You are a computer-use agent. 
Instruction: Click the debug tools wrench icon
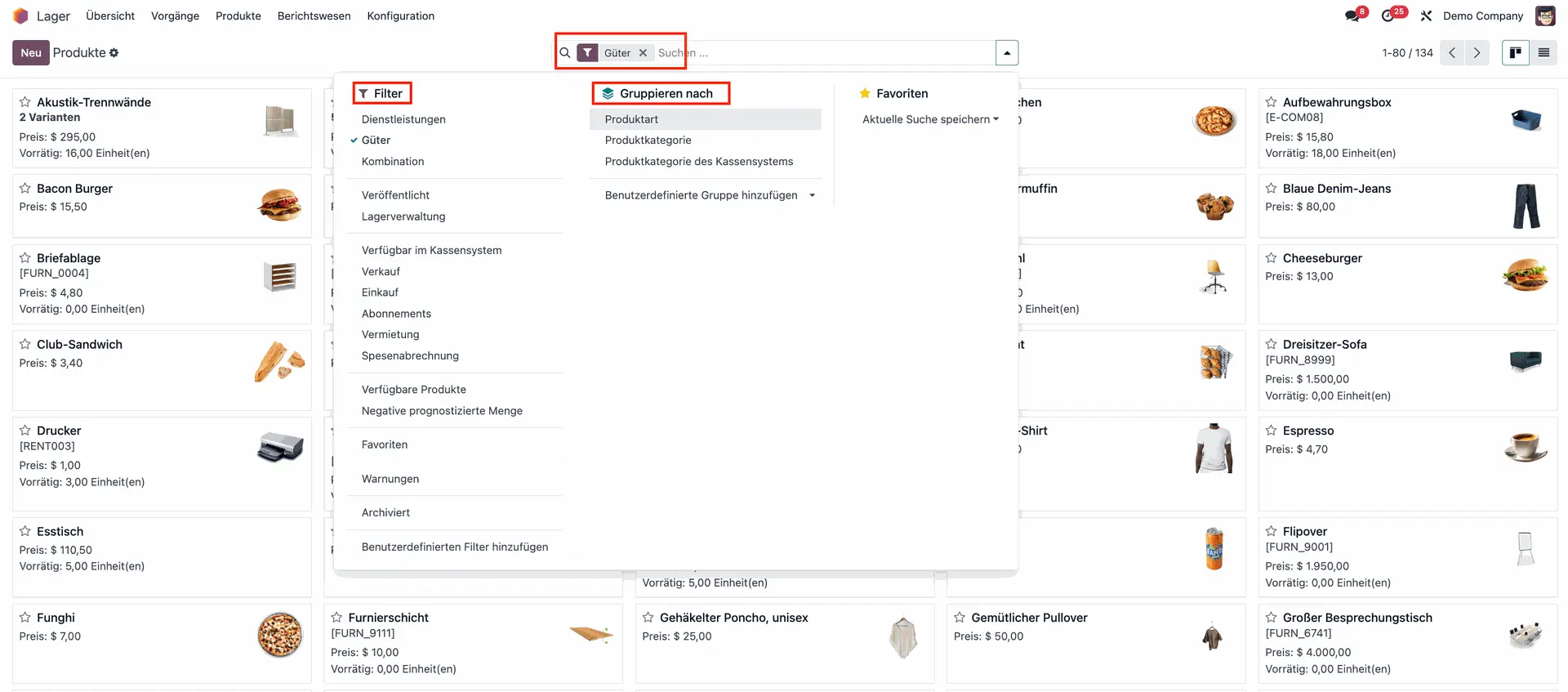1426,16
